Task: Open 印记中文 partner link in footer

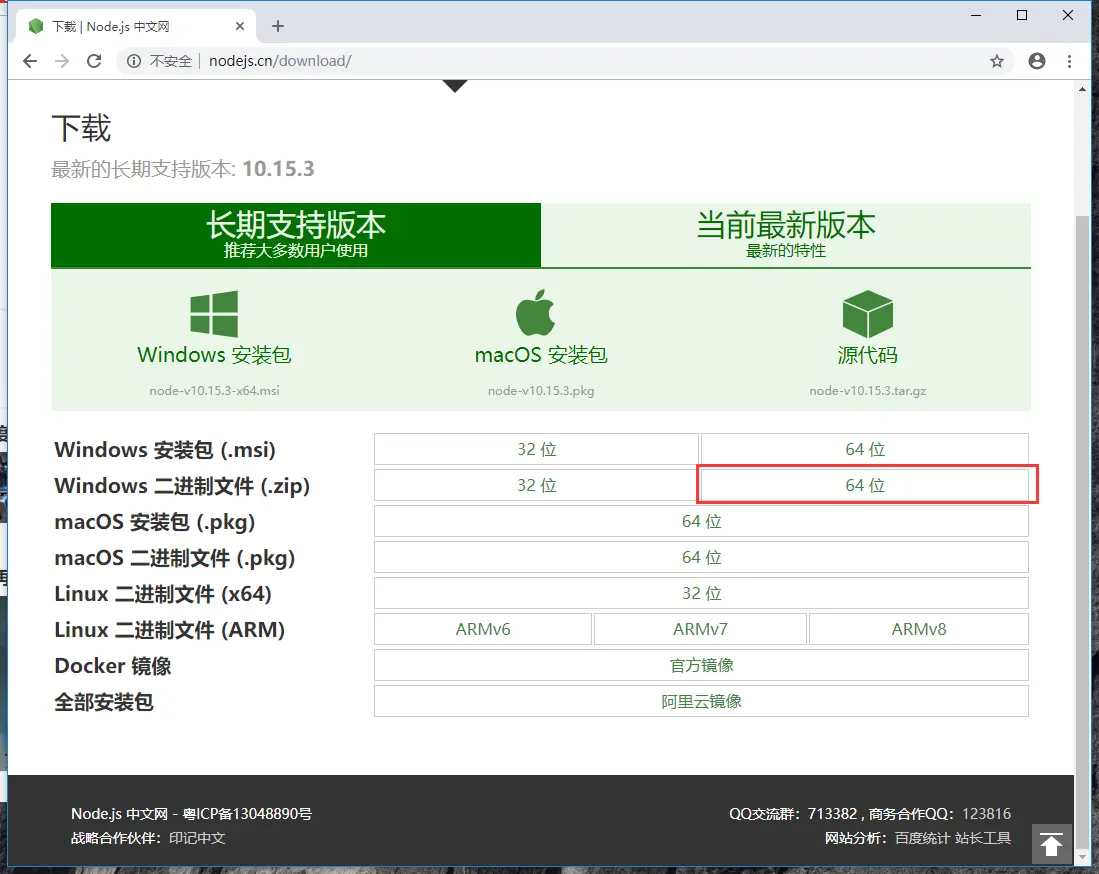Action: click(197, 838)
